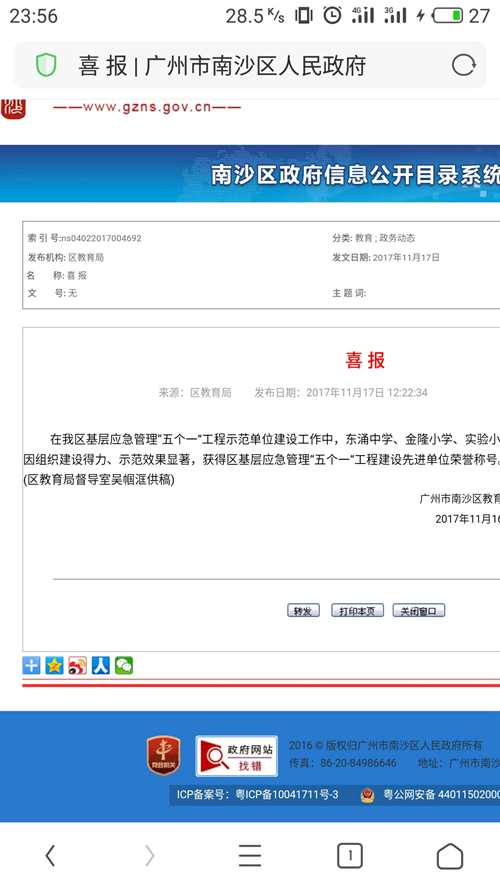Image resolution: width=500 pixels, height=889 pixels.
Task: Open the government website error-report badge
Action: click(236, 756)
